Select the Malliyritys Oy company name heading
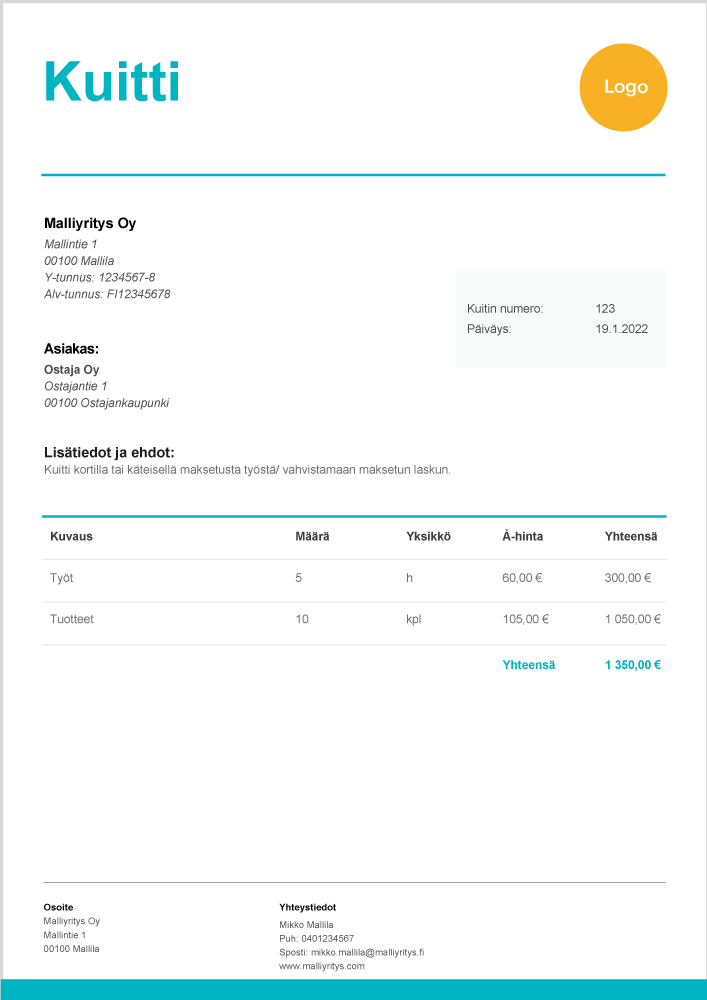Viewport: 707px width, 1000px height. click(90, 223)
